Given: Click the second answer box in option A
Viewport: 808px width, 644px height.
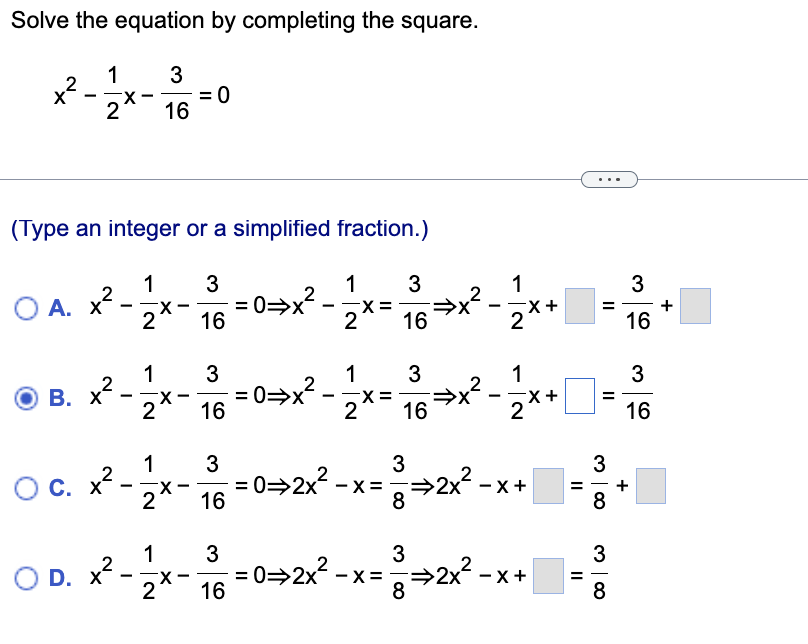Looking at the screenshot, I should [x=696, y=305].
